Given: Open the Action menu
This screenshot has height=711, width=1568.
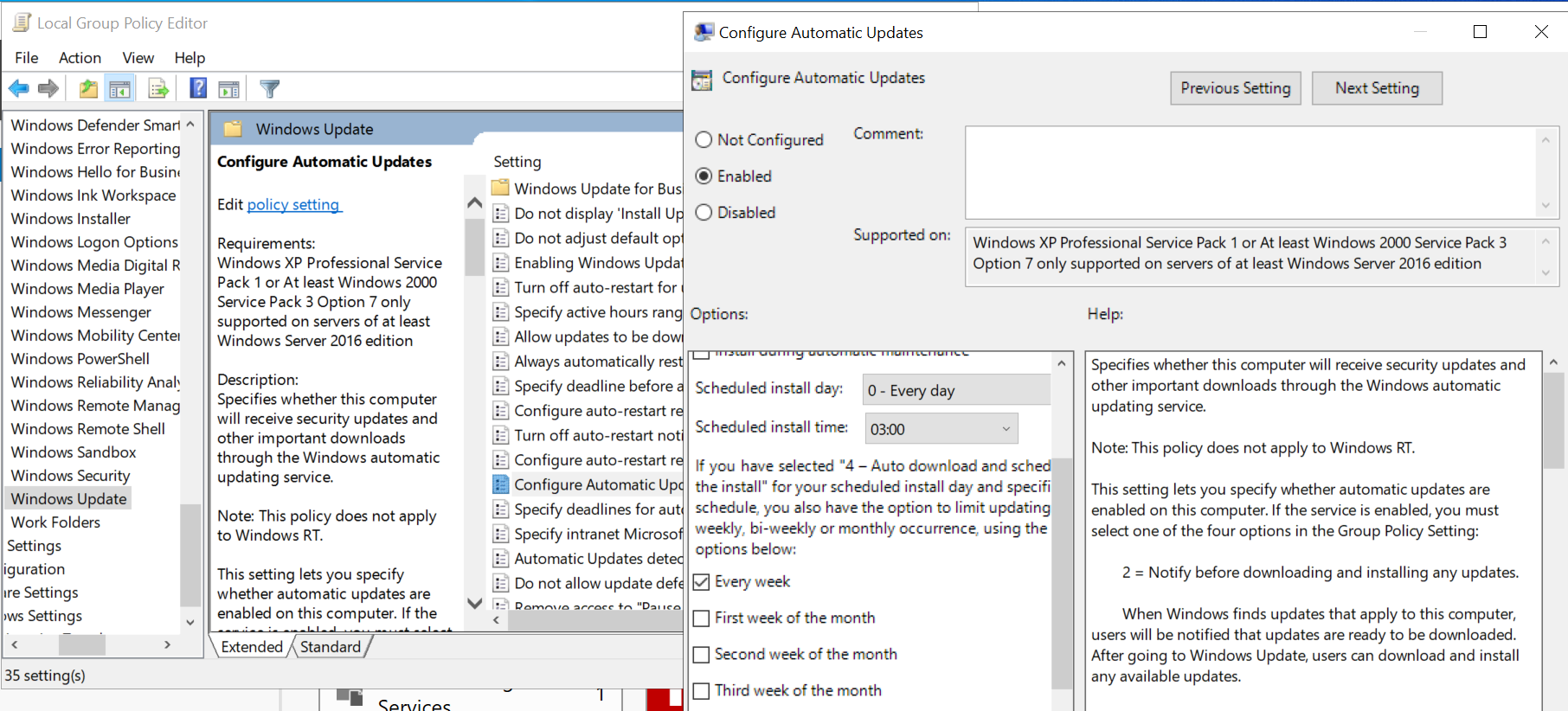Looking at the screenshot, I should (80, 58).
